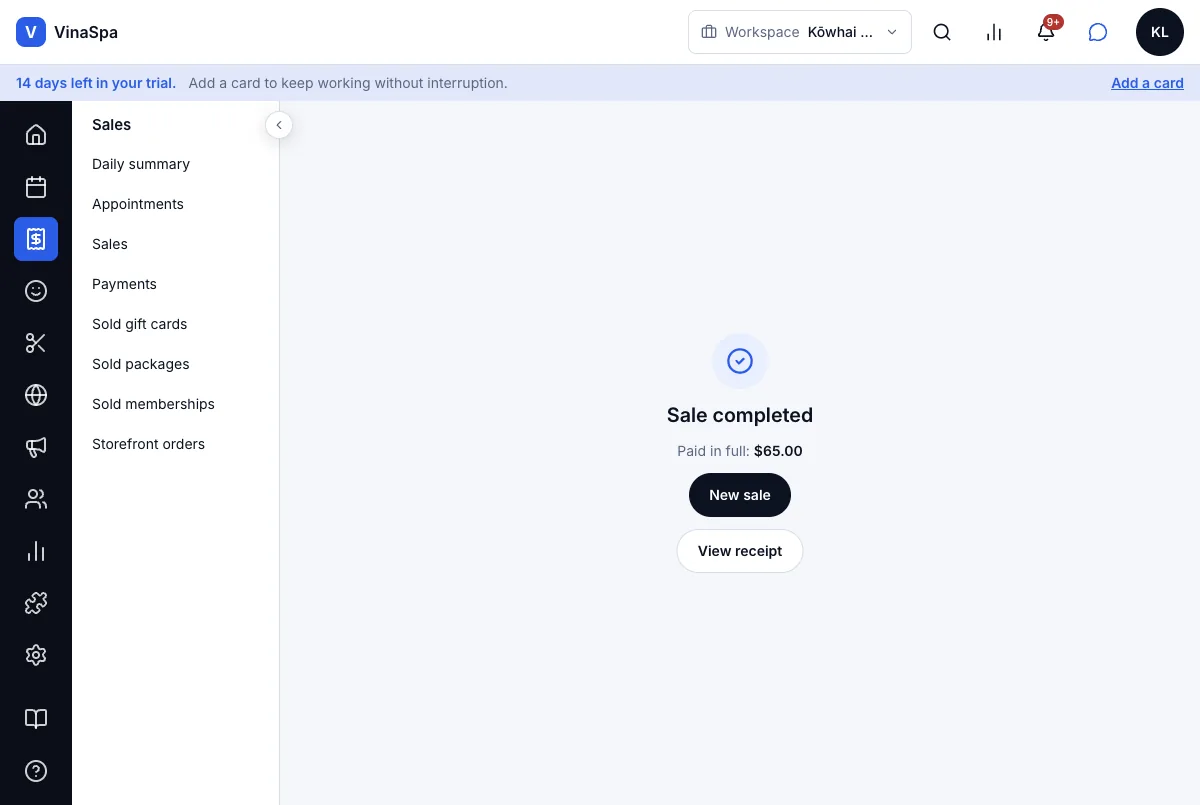Open the Clients smiley icon
This screenshot has width=1200, height=805.
point(36,291)
